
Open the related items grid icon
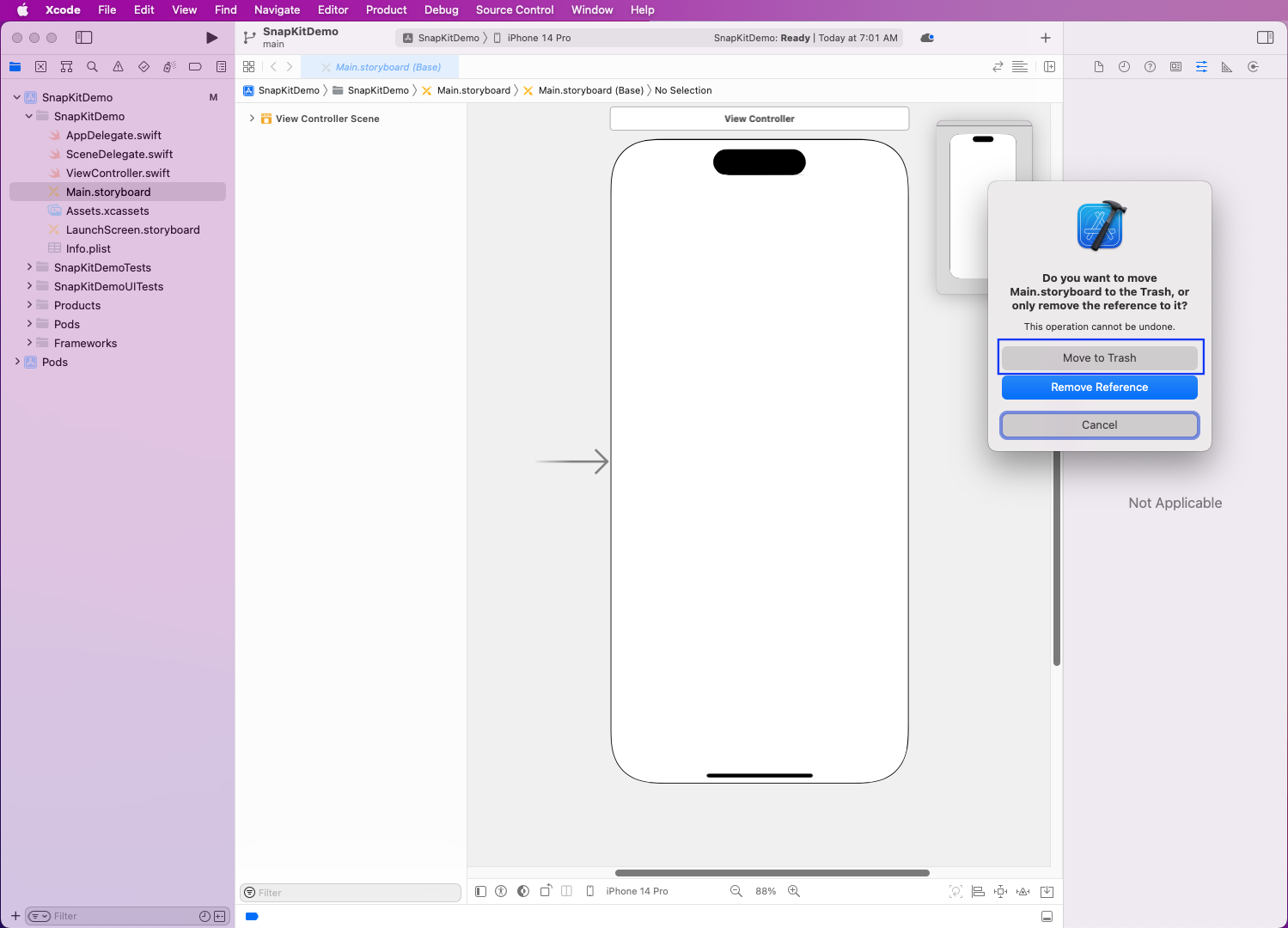coord(249,67)
